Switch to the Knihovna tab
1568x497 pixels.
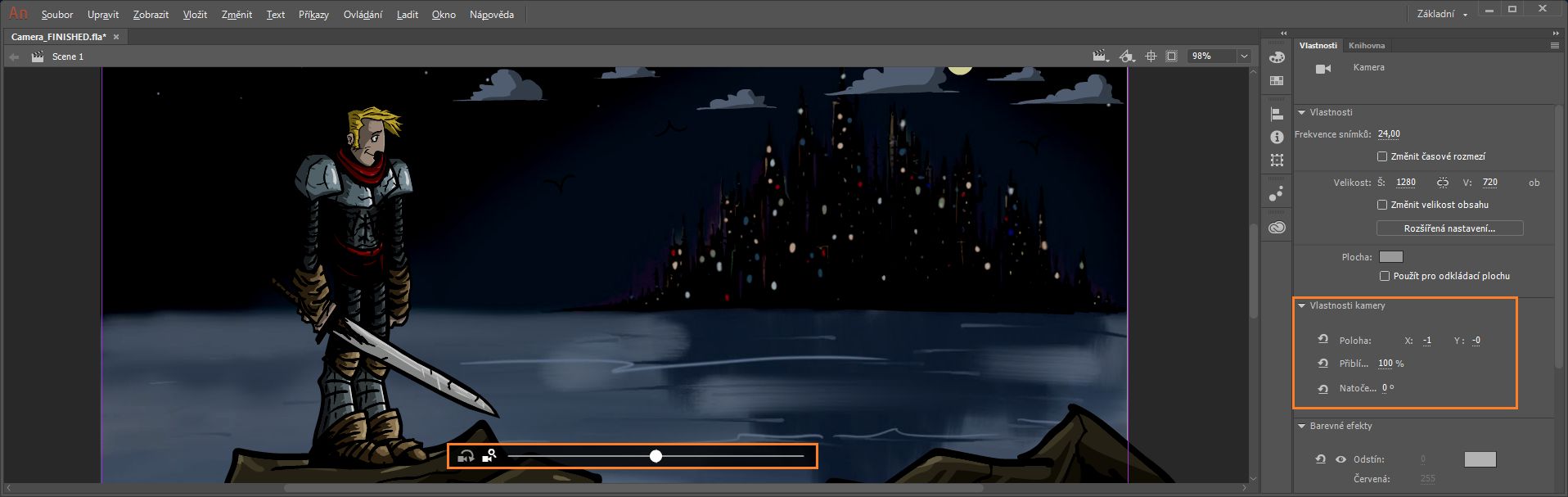(1367, 46)
